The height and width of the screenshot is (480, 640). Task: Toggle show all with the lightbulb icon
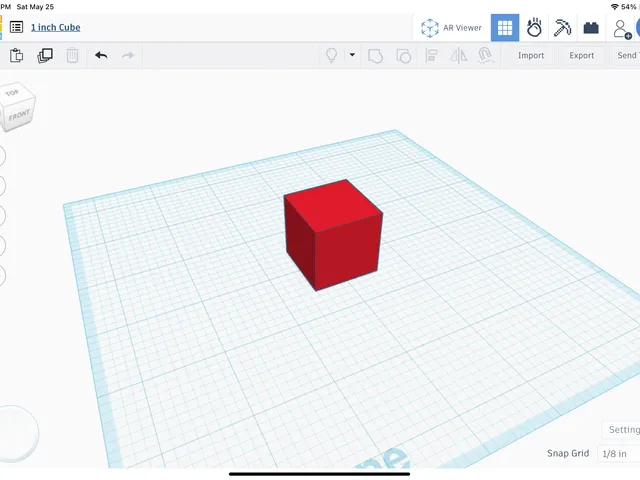click(x=331, y=55)
